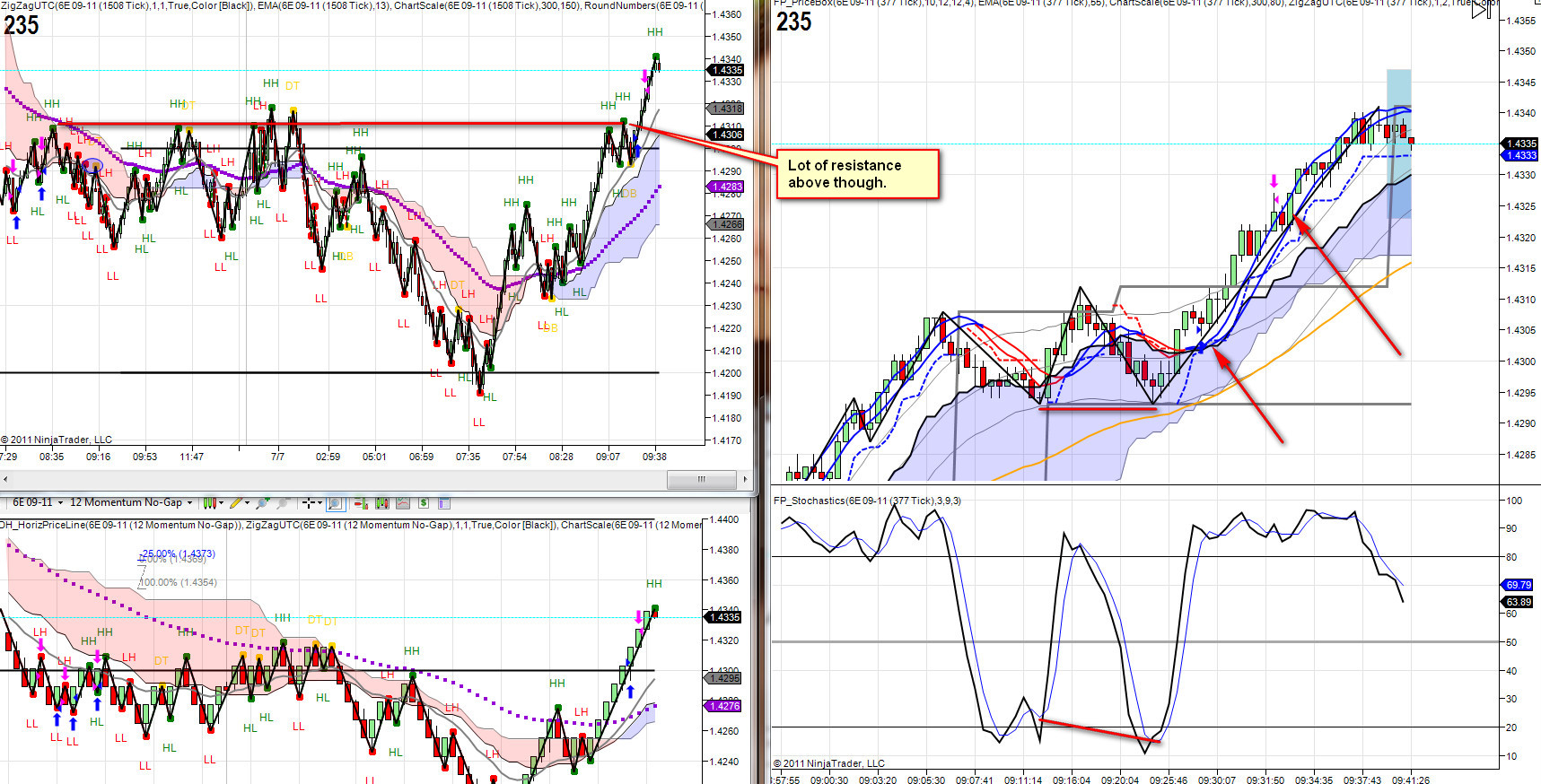The height and width of the screenshot is (784, 1541).
Task: Open the 6E 09-11 instrument dropdown
Action: click(38, 503)
